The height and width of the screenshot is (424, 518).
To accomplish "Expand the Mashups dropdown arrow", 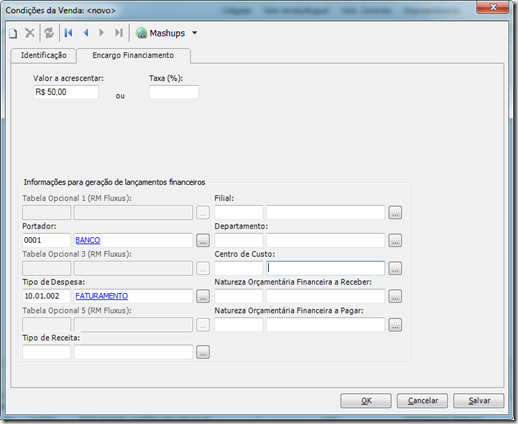I will tap(195, 33).
